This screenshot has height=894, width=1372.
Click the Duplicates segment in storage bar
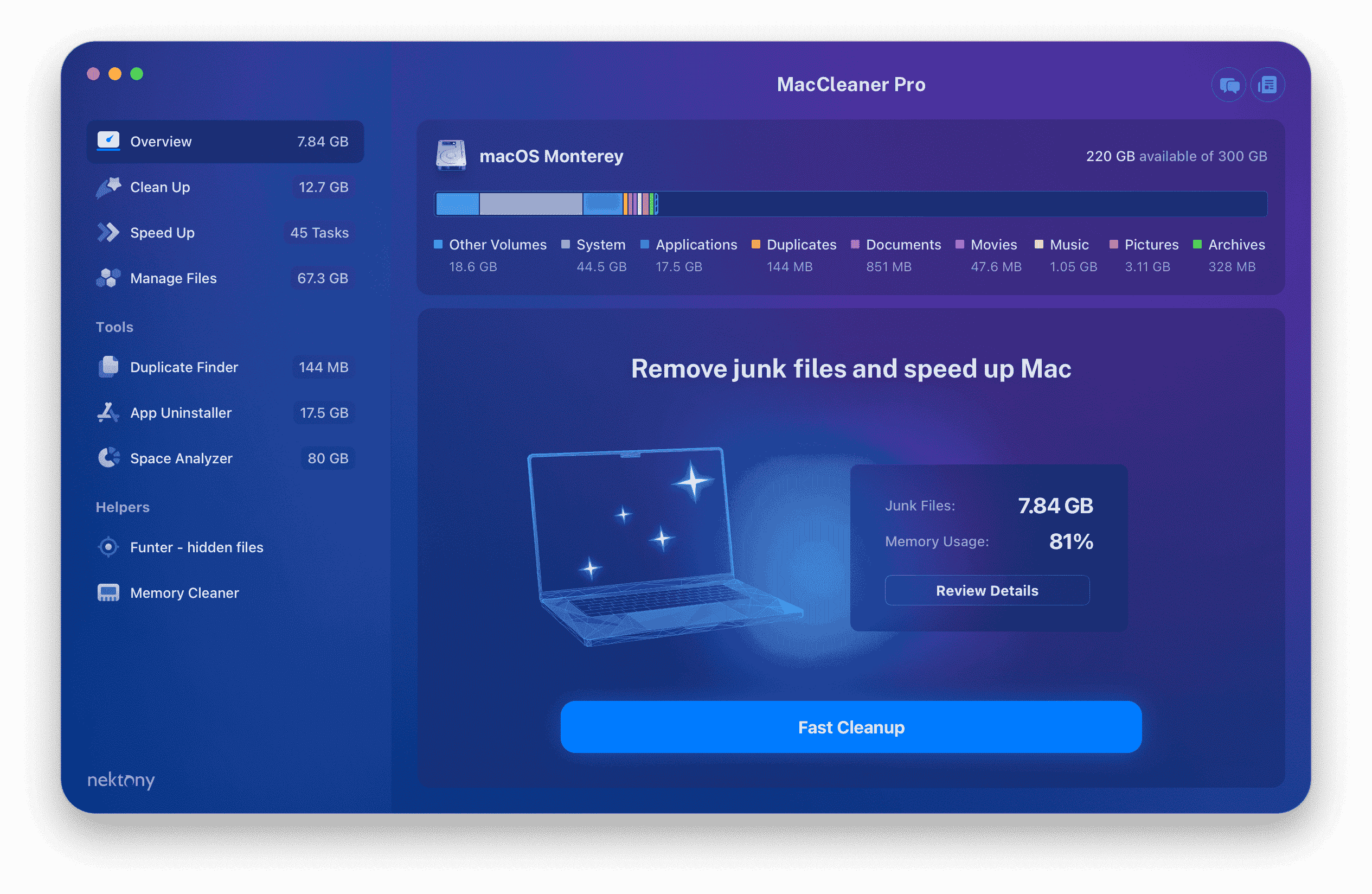pyautogui.click(x=625, y=205)
